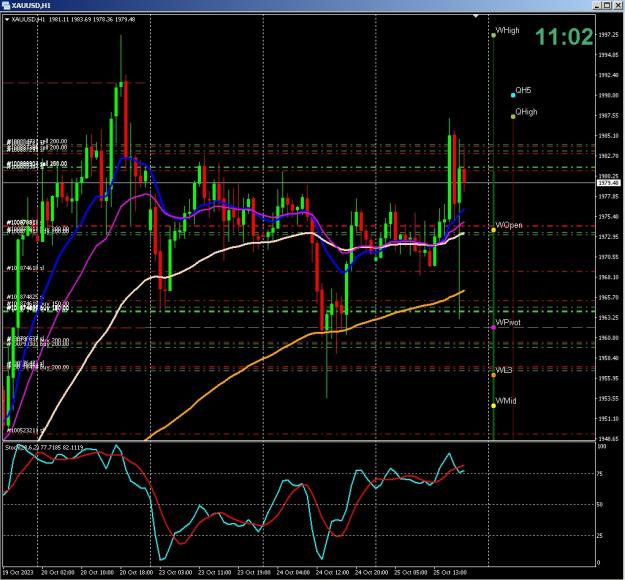Select the #100874825 order line label

pyautogui.click(x=25, y=297)
